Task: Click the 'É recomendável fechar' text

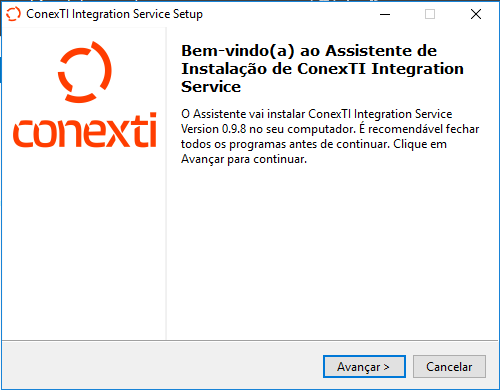Action: pos(419,129)
